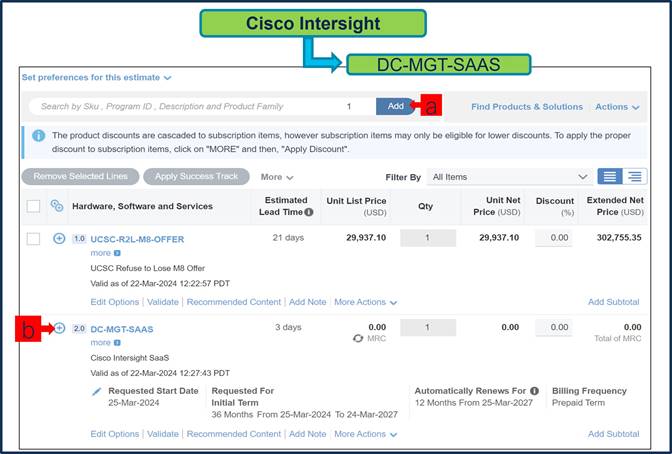Click Add Subtotal for DC-MGT-SAAS
672x454 pixels.
(x=613, y=434)
